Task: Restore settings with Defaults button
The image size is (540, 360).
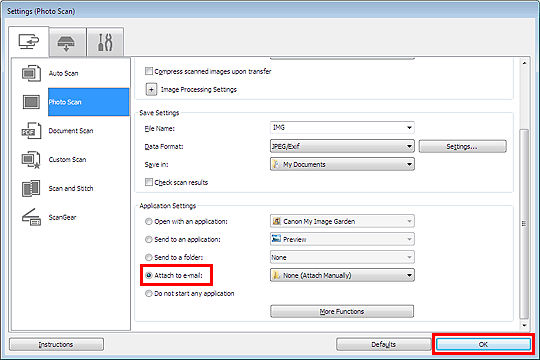Action: 383,344
